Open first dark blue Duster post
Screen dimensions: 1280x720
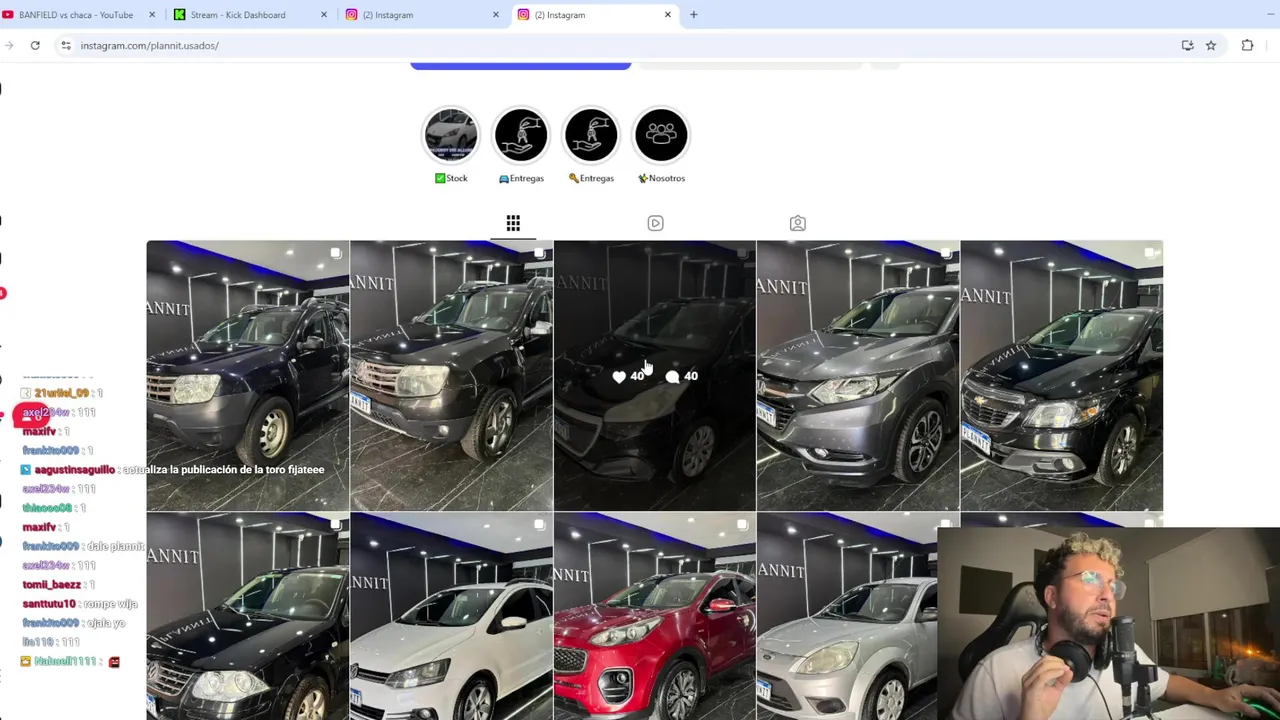point(248,375)
